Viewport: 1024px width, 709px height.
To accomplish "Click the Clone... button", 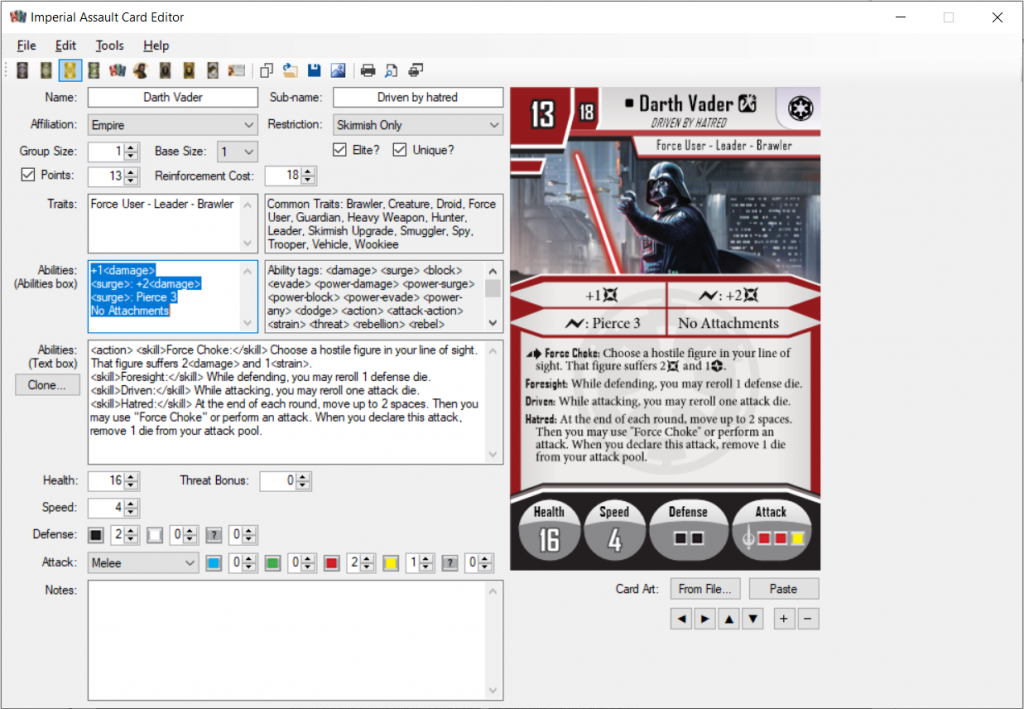I will [x=48, y=385].
